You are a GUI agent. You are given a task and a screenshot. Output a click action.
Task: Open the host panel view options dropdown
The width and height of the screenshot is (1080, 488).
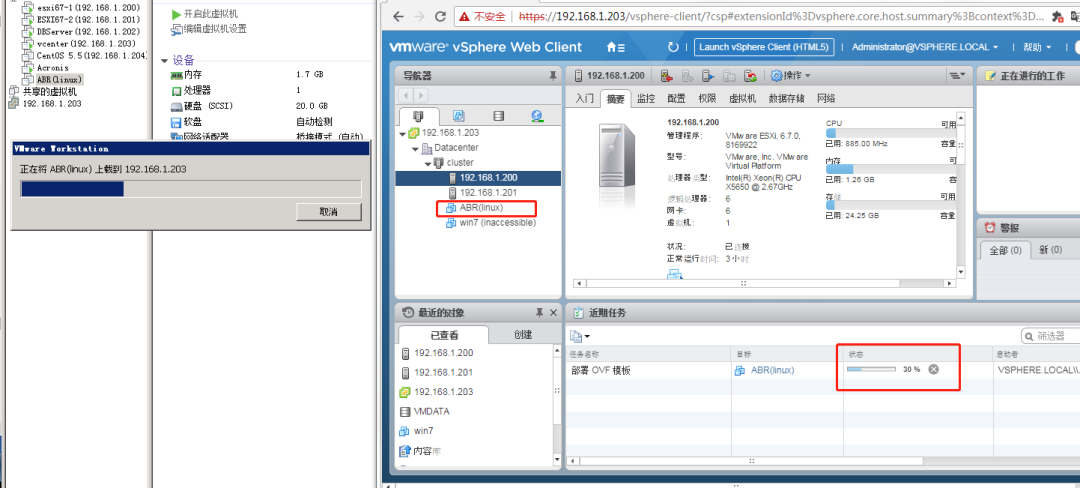coord(957,76)
